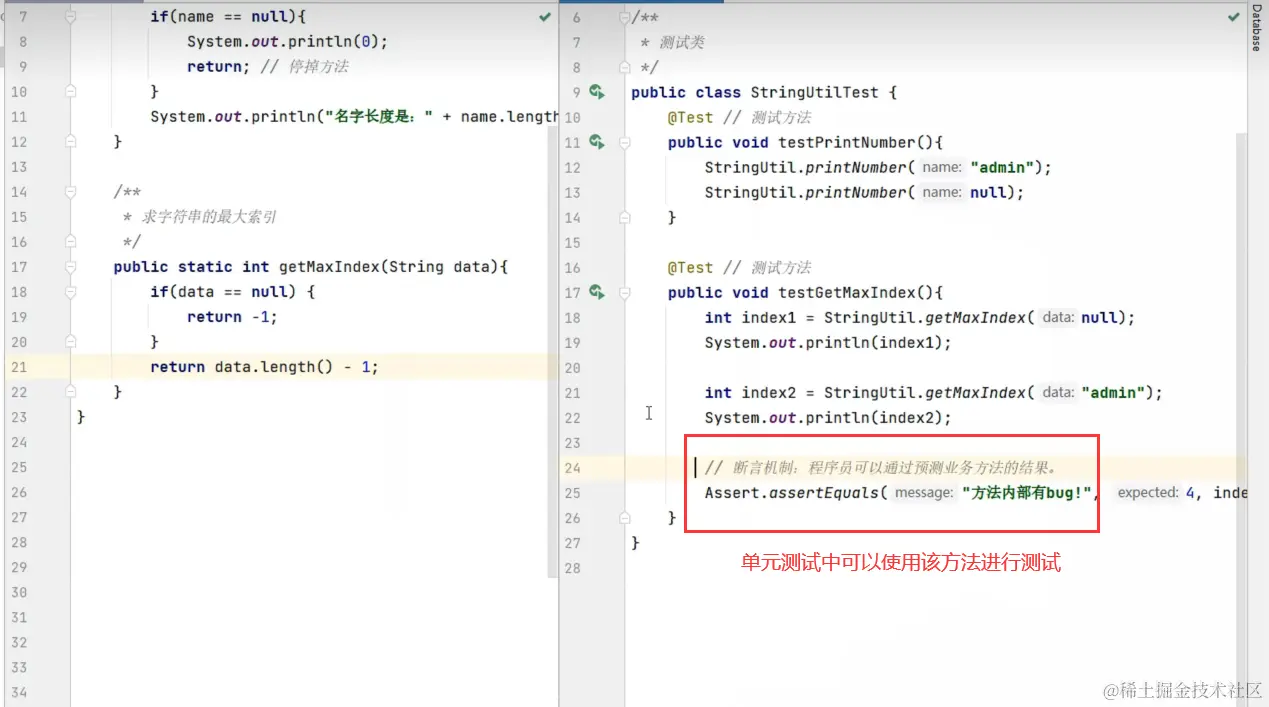The height and width of the screenshot is (707, 1269).
Task: Click the "方法内部有bug!" string literal
Action: pos(1026,492)
